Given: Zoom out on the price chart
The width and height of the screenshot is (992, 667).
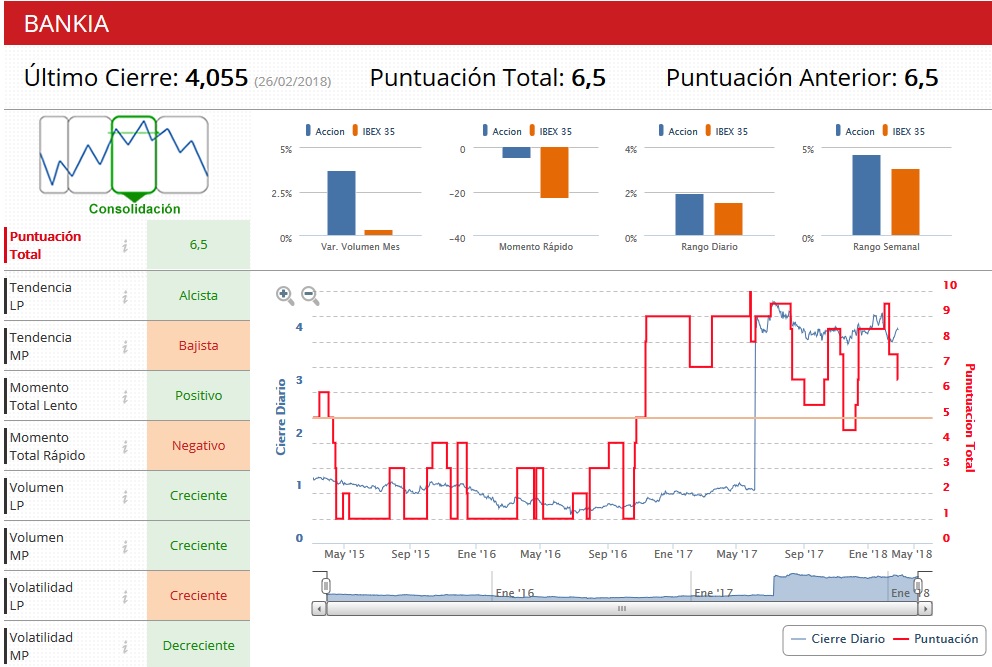Looking at the screenshot, I should pos(310,295).
